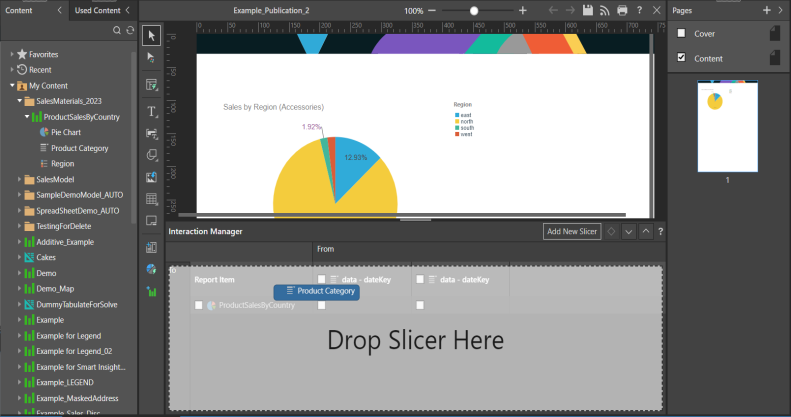Expand the SalesModel folder
This screenshot has width=791, height=417.
[x=19, y=180]
